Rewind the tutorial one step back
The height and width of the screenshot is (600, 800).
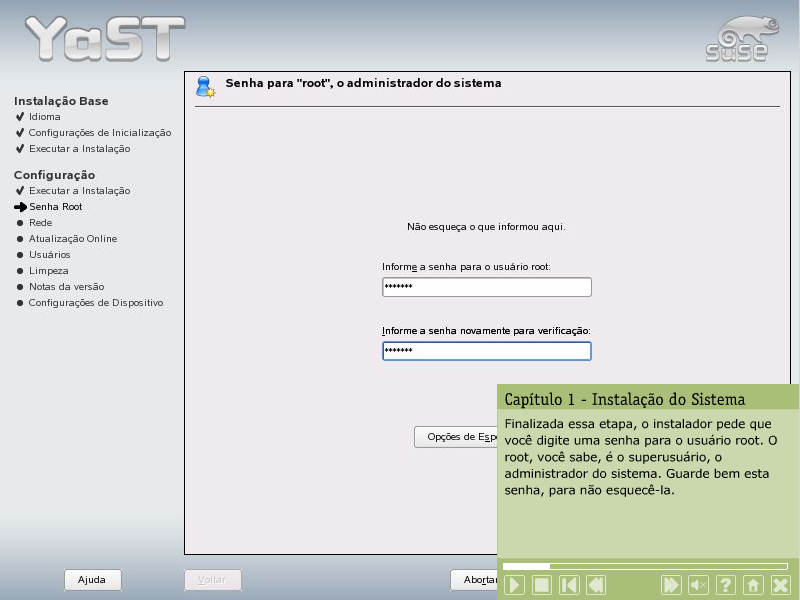pyautogui.click(x=596, y=585)
